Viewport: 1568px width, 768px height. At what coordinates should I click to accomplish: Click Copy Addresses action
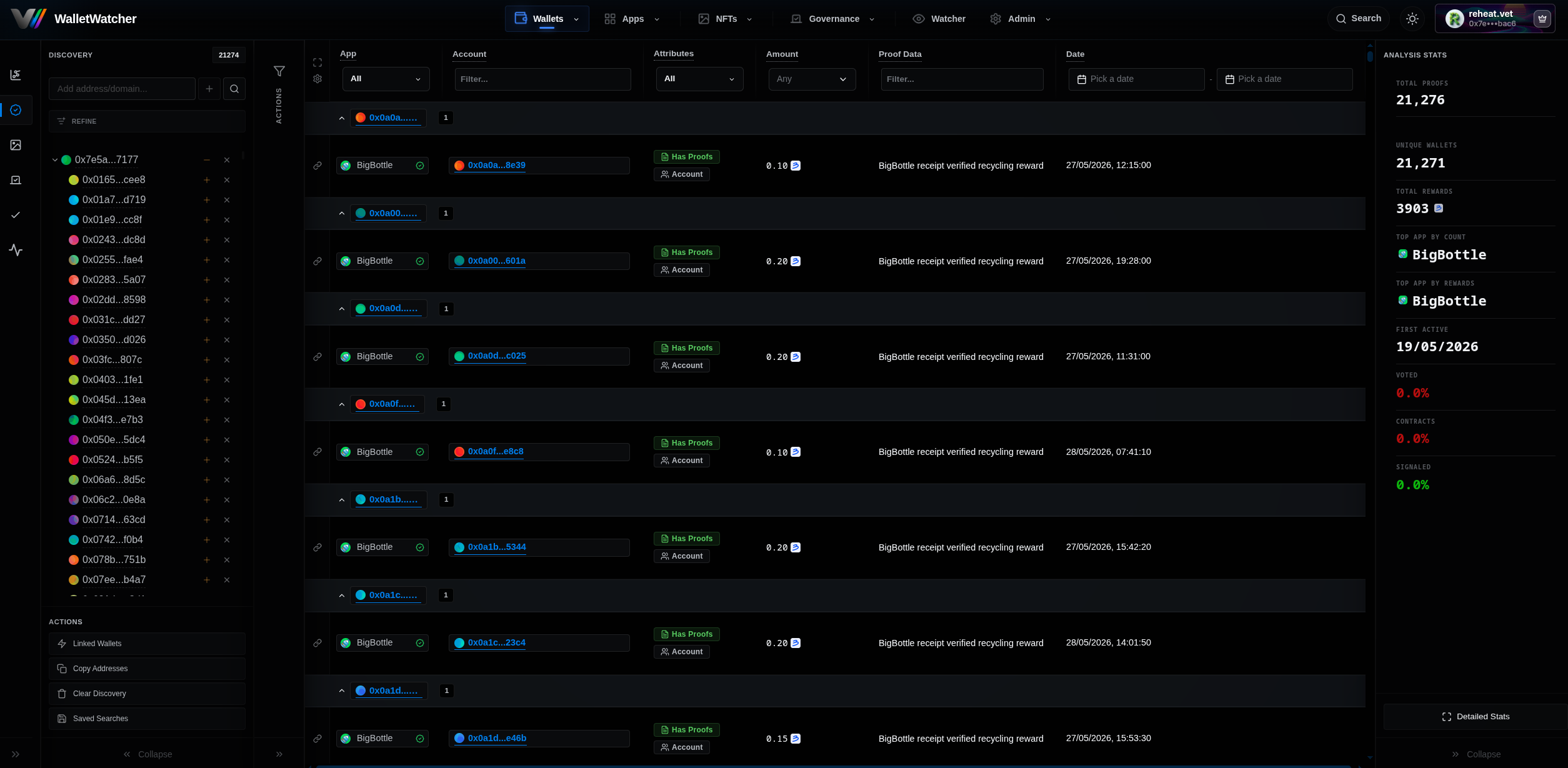point(147,669)
